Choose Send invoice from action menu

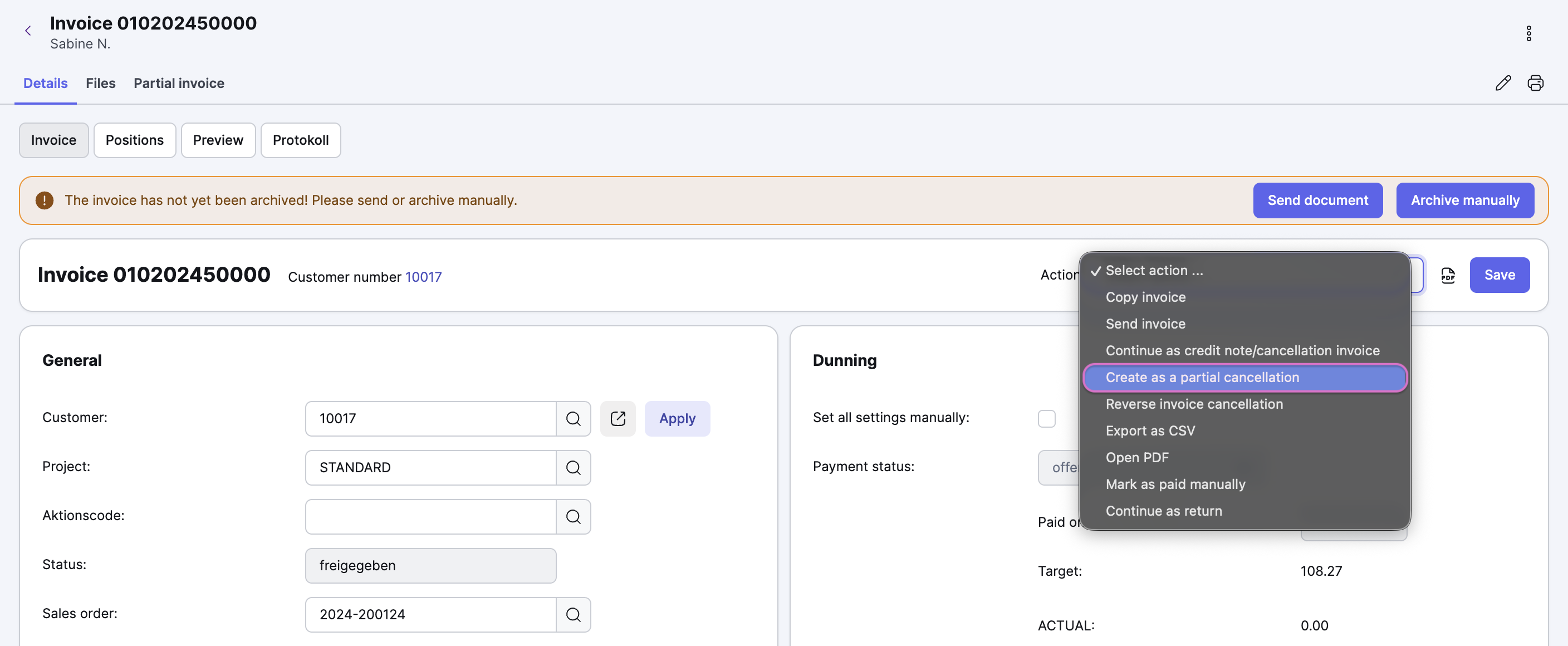tap(1245, 324)
